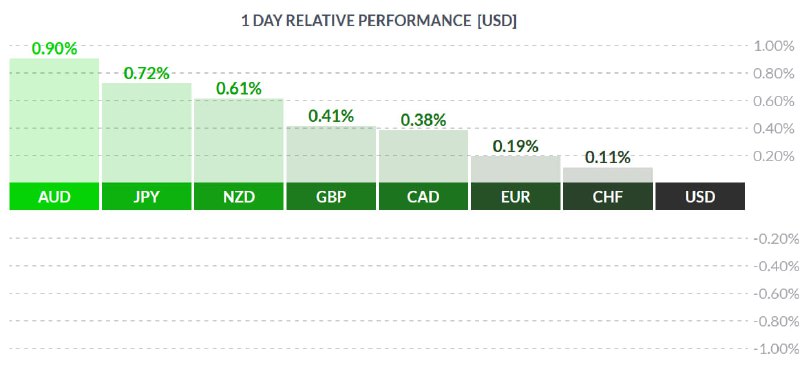Select the CAD currency label
800x365 pixels.
[423, 197]
